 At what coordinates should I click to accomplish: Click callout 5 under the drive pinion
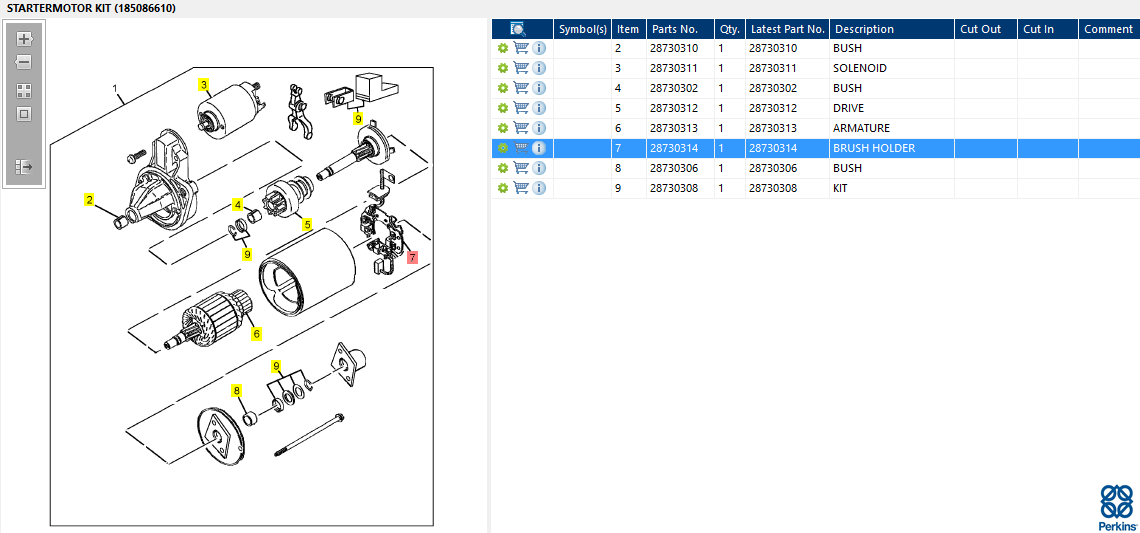click(308, 225)
